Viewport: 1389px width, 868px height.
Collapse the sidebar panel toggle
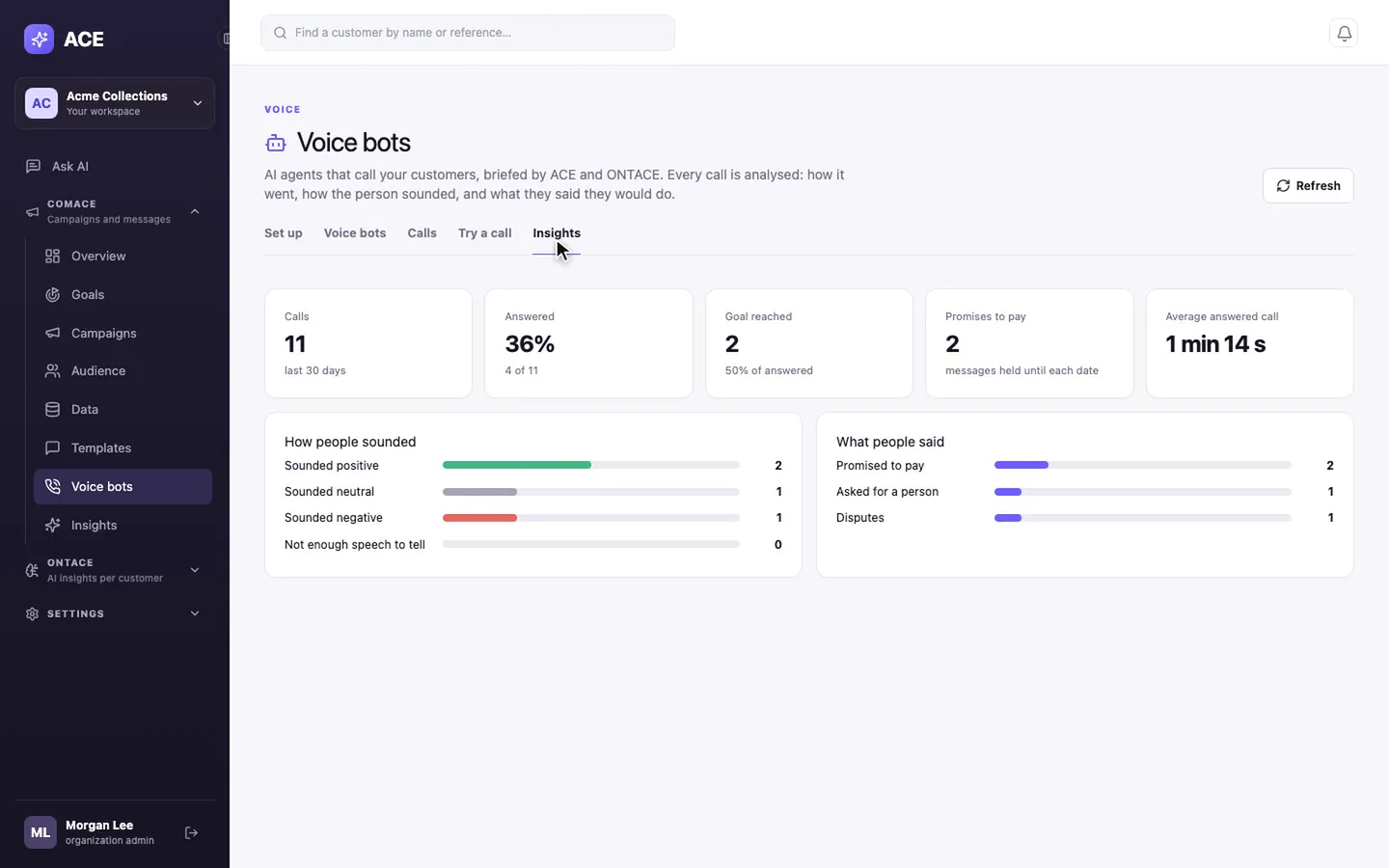click(226, 40)
